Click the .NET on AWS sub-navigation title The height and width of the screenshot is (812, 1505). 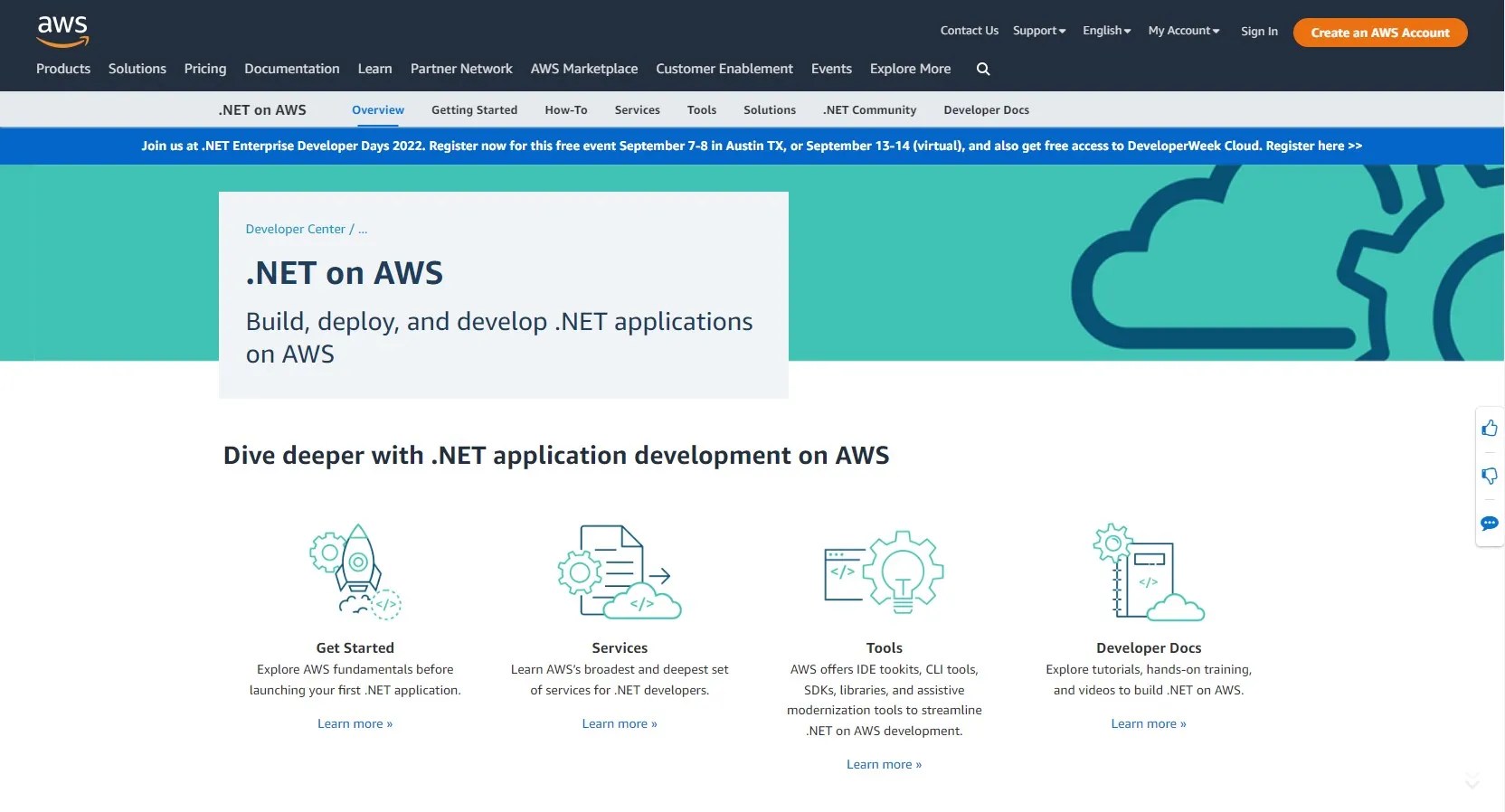pyautogui.click(x=262, y=109)
